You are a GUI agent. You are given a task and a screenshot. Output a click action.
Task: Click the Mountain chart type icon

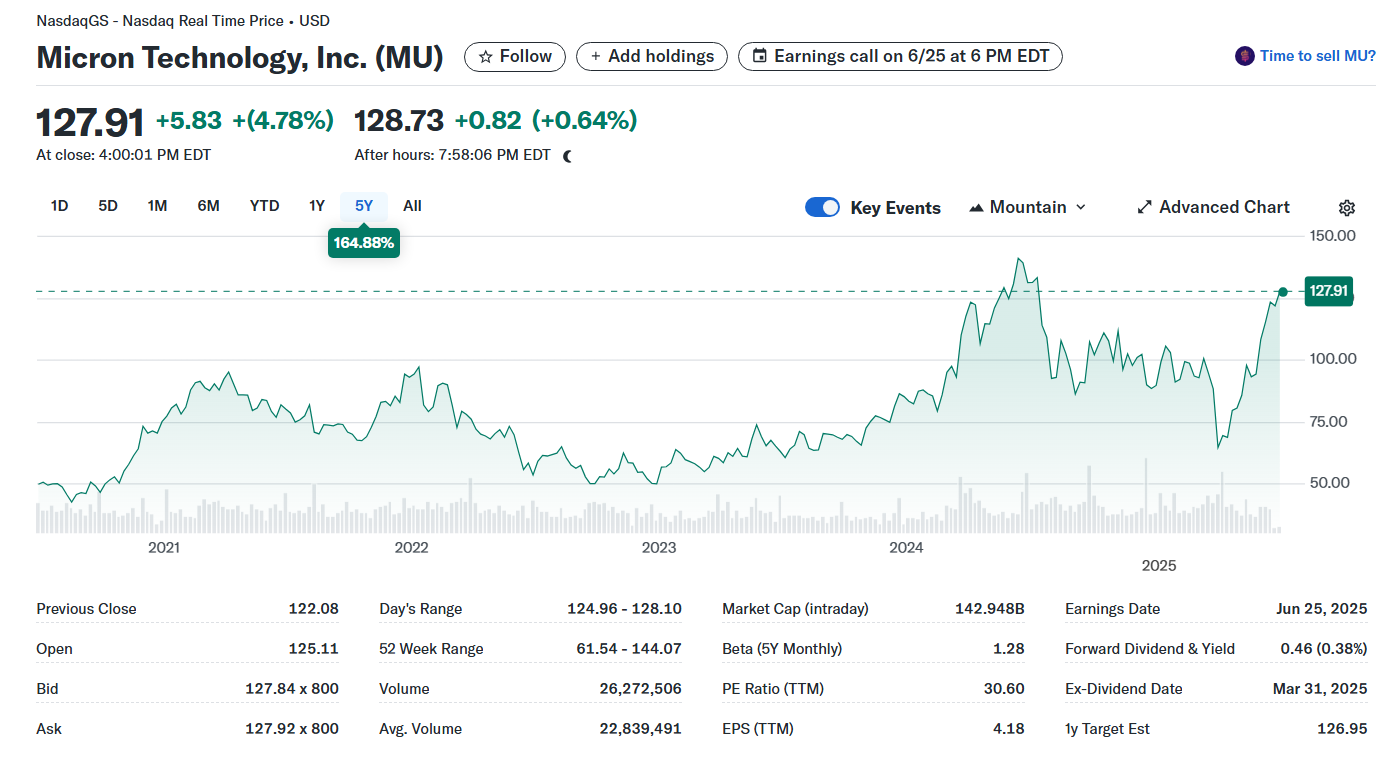(x=977, y=208)
